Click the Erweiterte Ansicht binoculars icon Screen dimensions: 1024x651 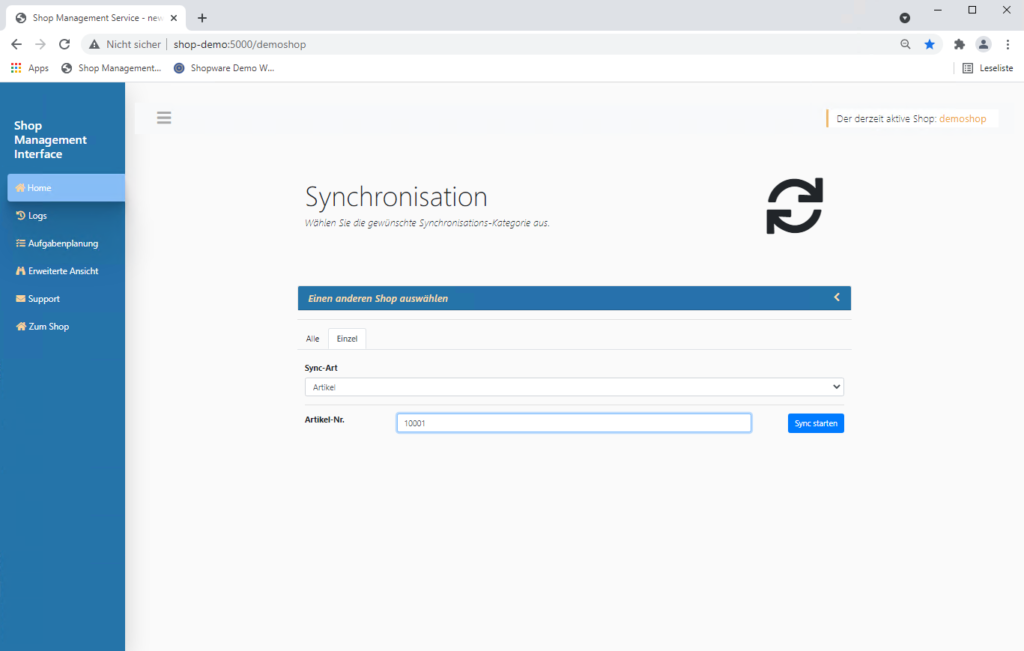[x=20, y=270]
